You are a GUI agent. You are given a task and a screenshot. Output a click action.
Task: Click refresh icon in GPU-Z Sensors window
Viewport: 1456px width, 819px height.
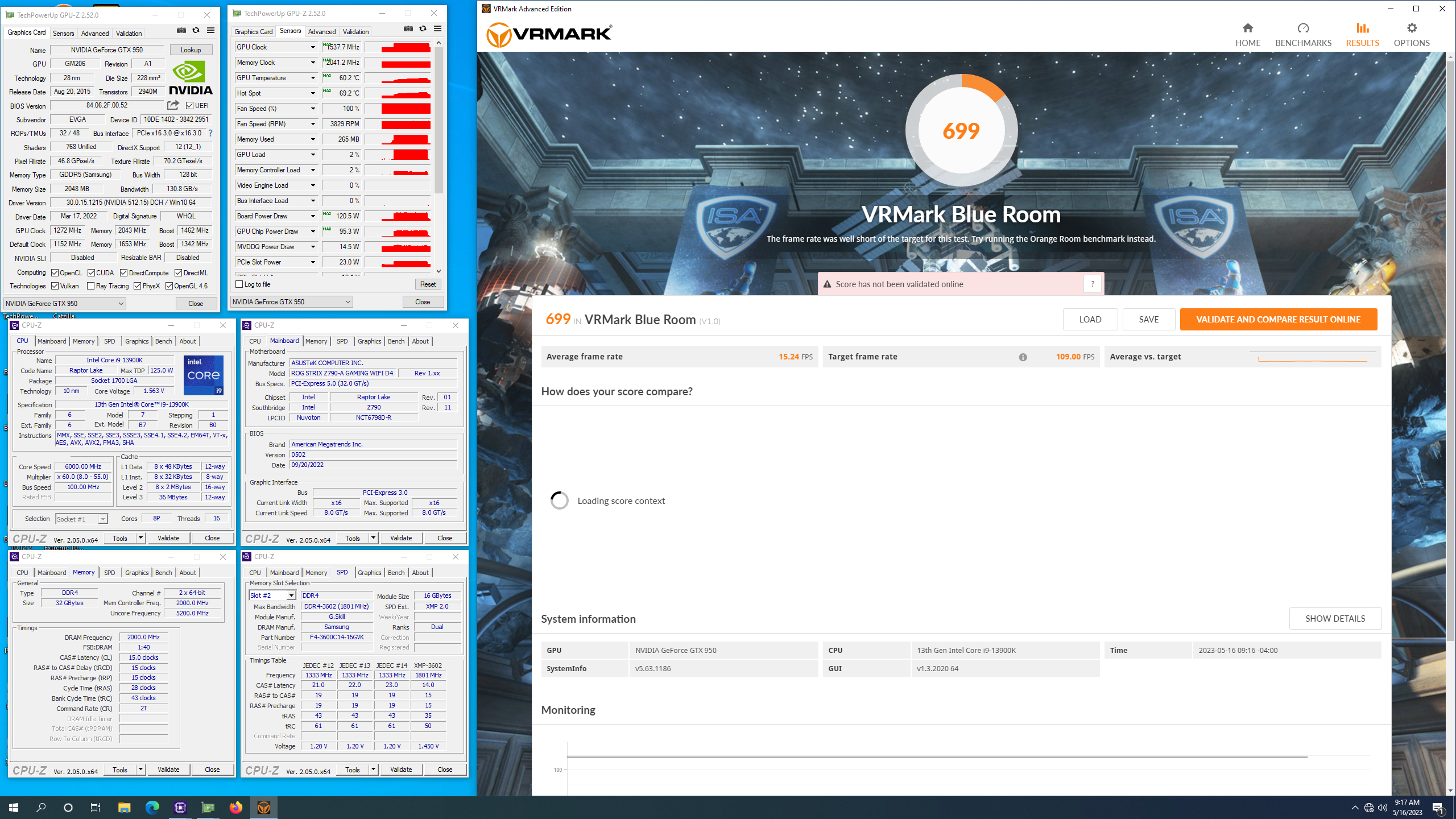(423, 28)
